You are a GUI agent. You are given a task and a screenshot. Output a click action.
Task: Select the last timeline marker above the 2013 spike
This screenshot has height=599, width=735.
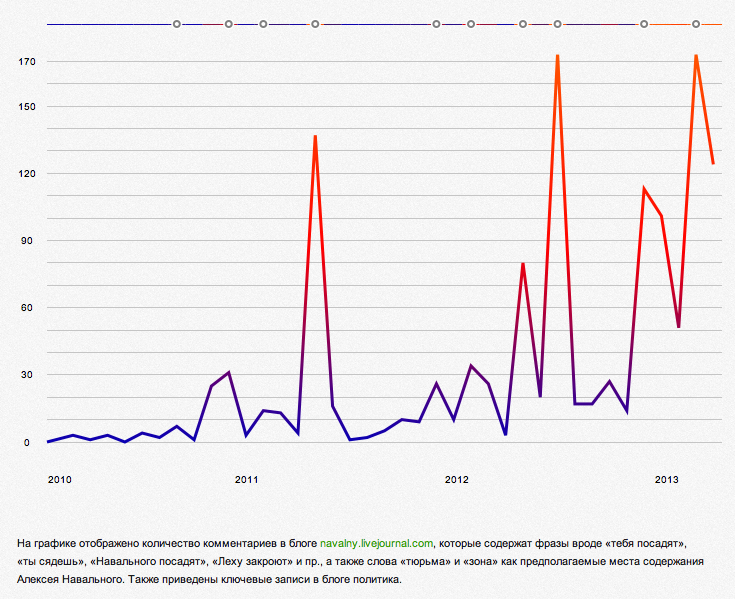696,24
